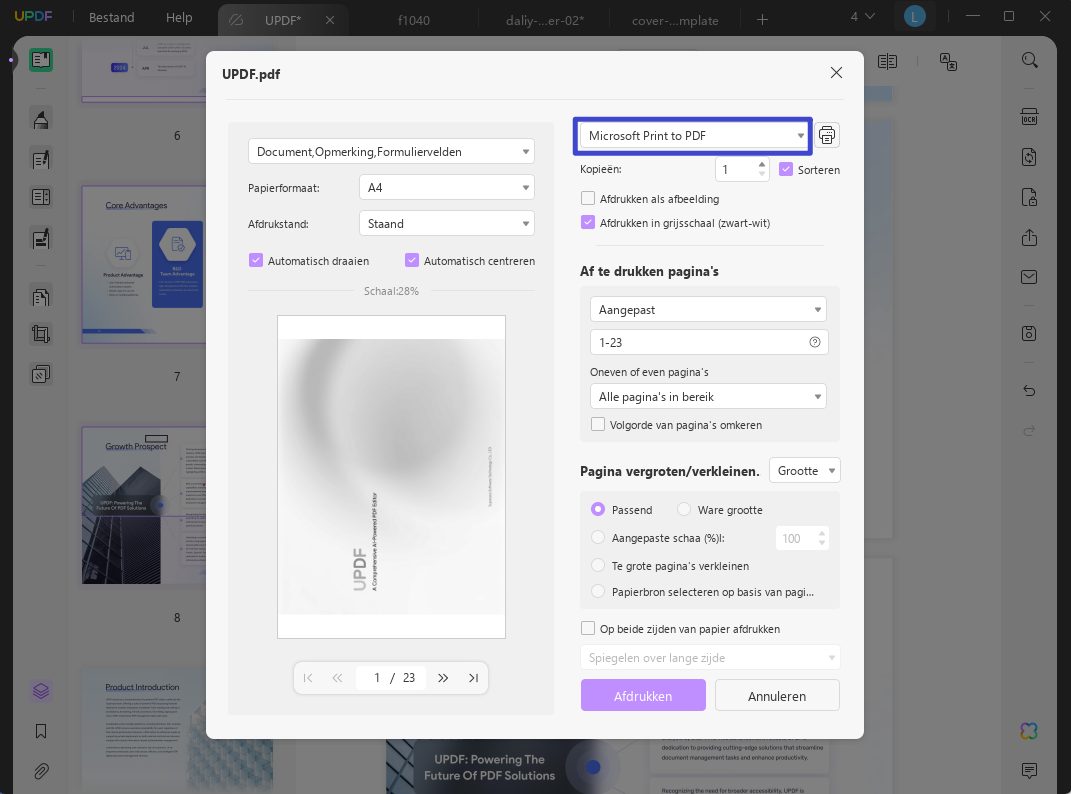1071x794 pixels.
Task: Select page 7 Core Advantages thumbnail
Action: (144, 264)
